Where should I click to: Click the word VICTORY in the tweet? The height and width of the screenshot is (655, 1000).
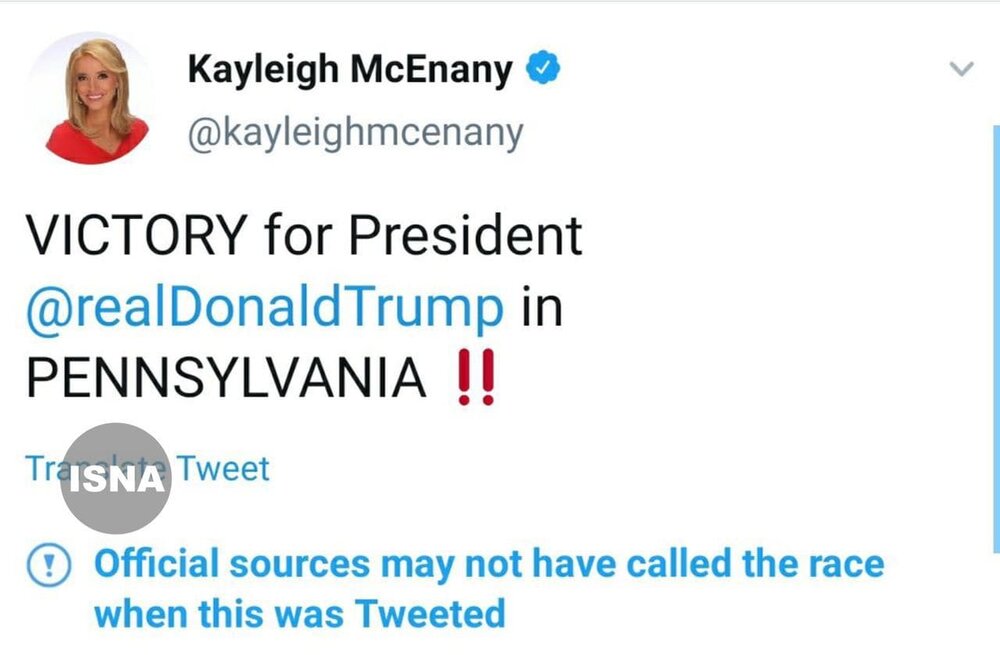[135, 236]
